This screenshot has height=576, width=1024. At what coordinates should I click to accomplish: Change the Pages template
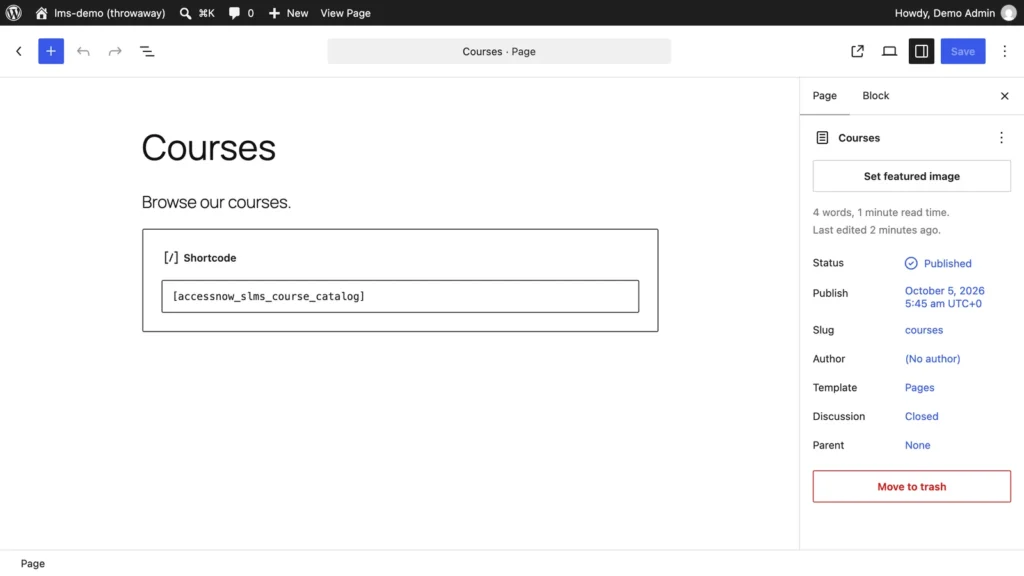[919, 387]
